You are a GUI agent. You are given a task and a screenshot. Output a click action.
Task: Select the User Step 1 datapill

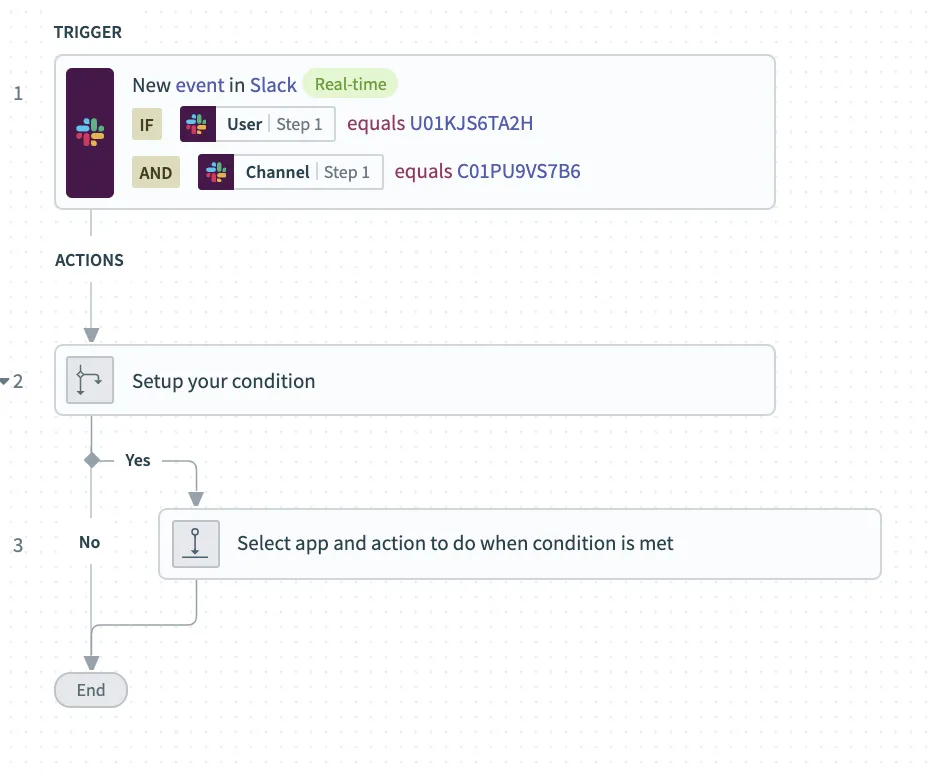(274, 125)
